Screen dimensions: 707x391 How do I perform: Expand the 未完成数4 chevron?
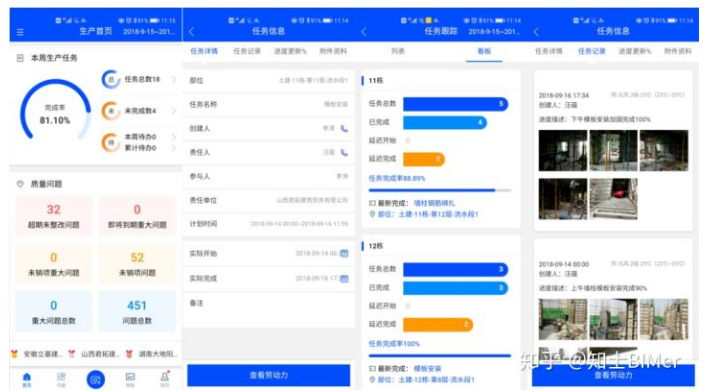tap(174, 111)
